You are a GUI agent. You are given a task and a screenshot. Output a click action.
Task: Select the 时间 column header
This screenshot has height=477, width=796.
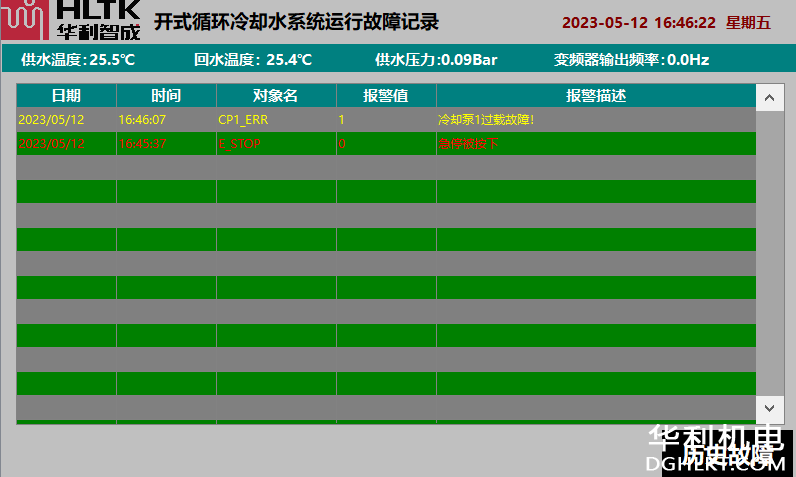[166, 96]
